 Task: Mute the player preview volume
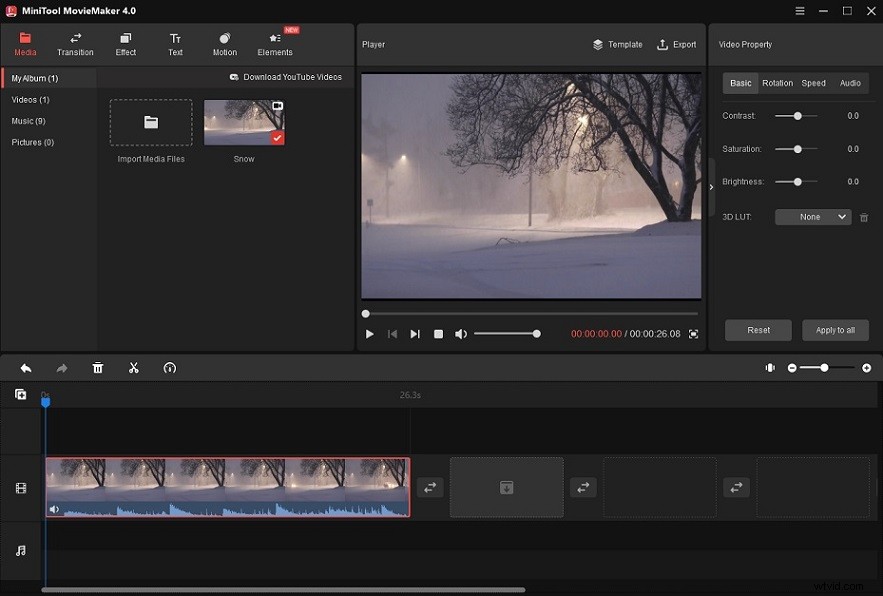(x=460, y=334)
